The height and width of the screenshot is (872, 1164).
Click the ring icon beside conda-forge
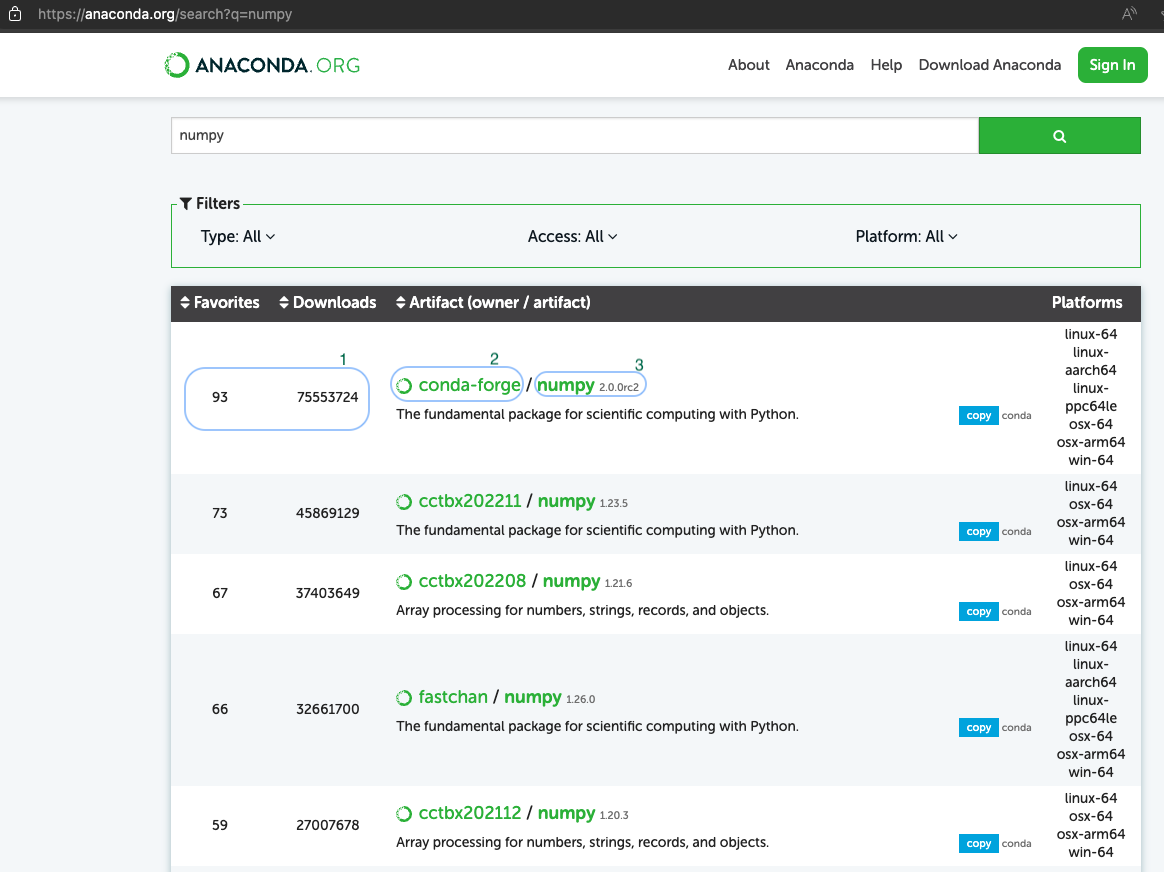[x=404, y=386]
